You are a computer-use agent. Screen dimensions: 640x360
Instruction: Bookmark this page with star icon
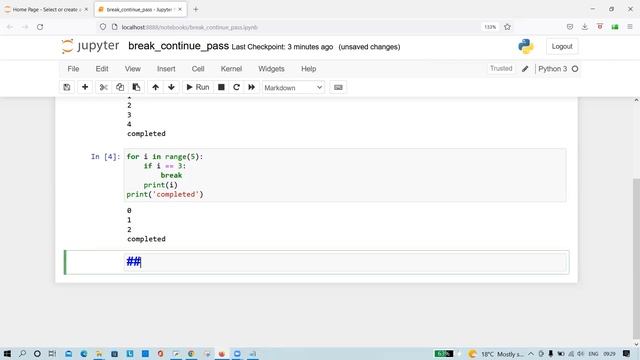pos(507,27)
